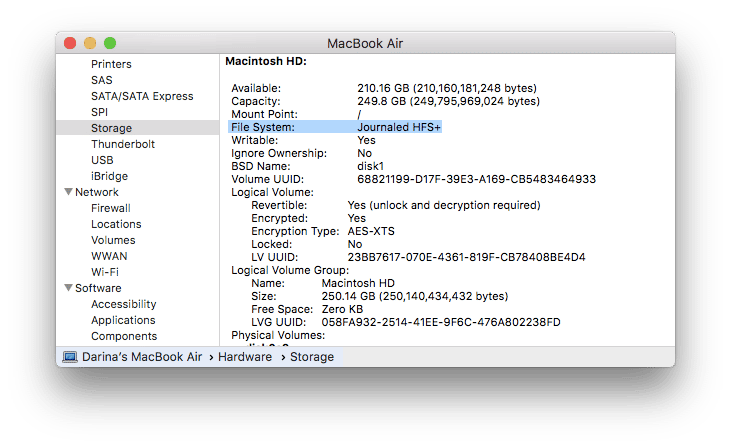Select Printers in the sidebar
The image size is (731, 447).
111,64
